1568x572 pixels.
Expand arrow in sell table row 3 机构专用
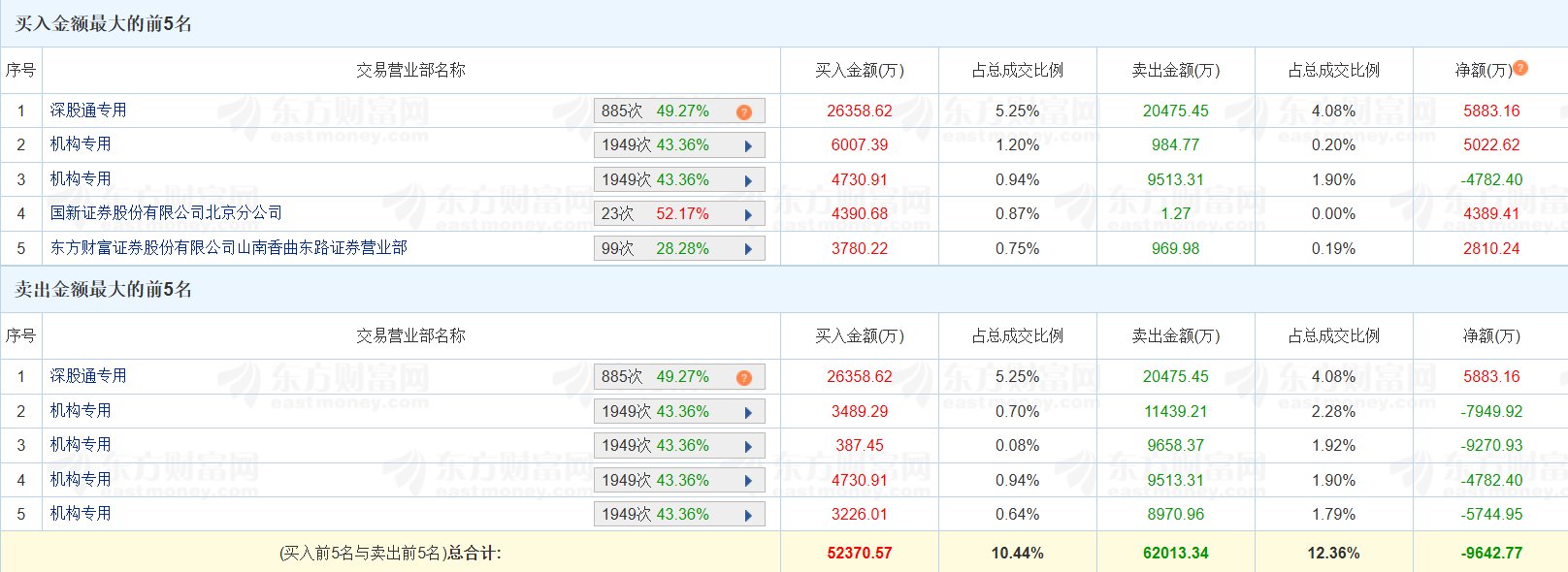tap(748, 446)
